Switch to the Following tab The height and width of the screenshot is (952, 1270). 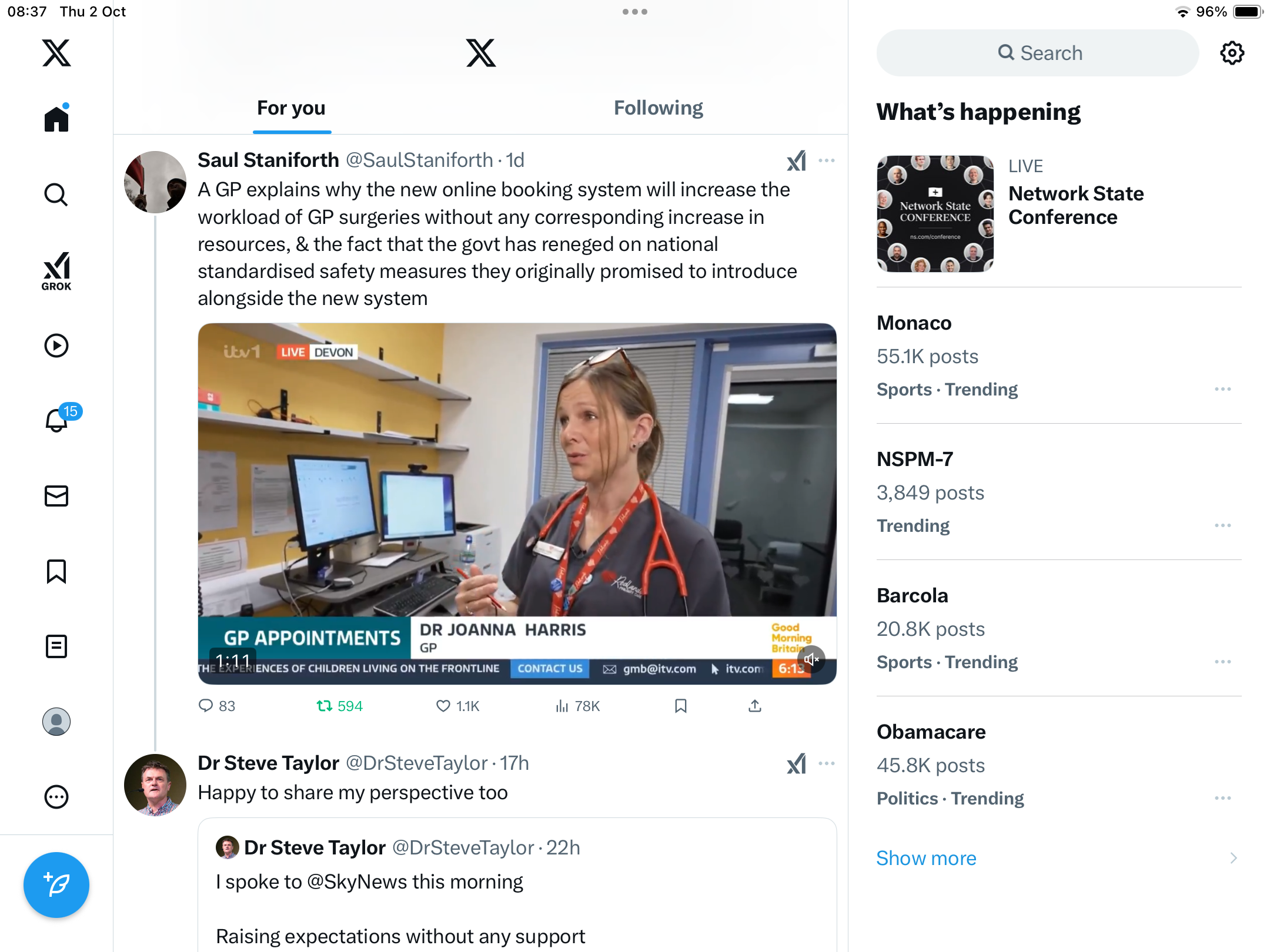click(x=659, y=108)
